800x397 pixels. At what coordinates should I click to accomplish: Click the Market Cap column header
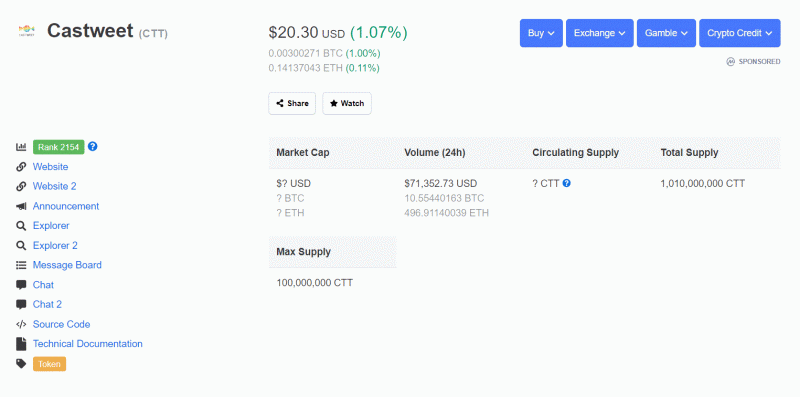click(x=303, y=153)
